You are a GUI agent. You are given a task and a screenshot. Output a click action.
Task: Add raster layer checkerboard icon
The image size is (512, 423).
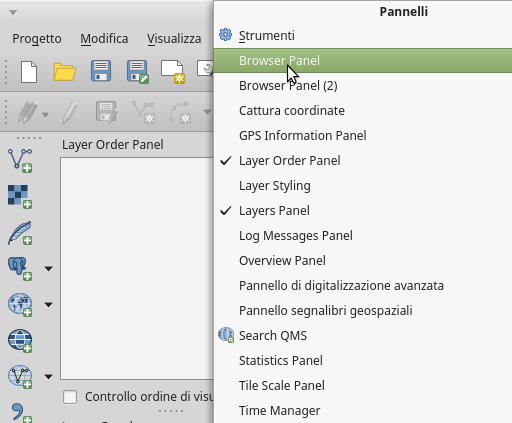click(x=20, y=197)
